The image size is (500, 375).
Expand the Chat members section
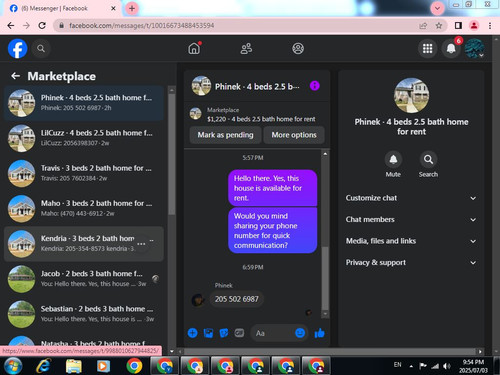point(411,219)
